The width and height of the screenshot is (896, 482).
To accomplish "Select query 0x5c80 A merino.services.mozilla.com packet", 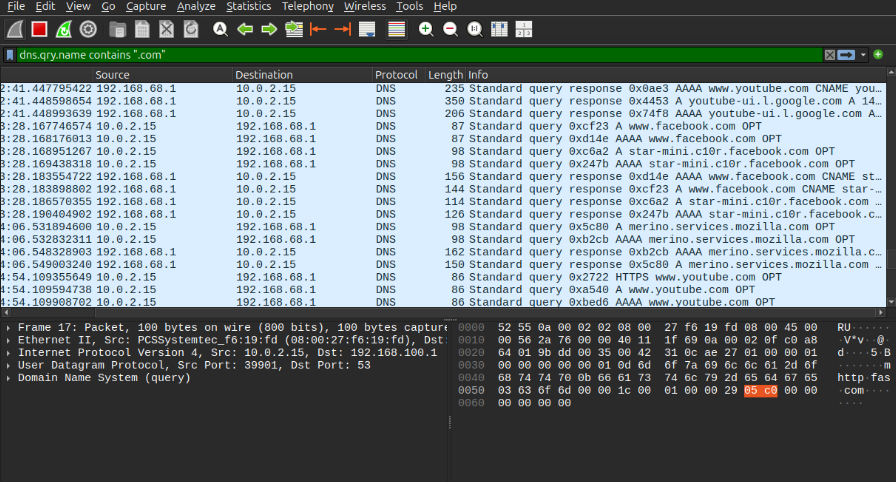I will tap(443, 227).
